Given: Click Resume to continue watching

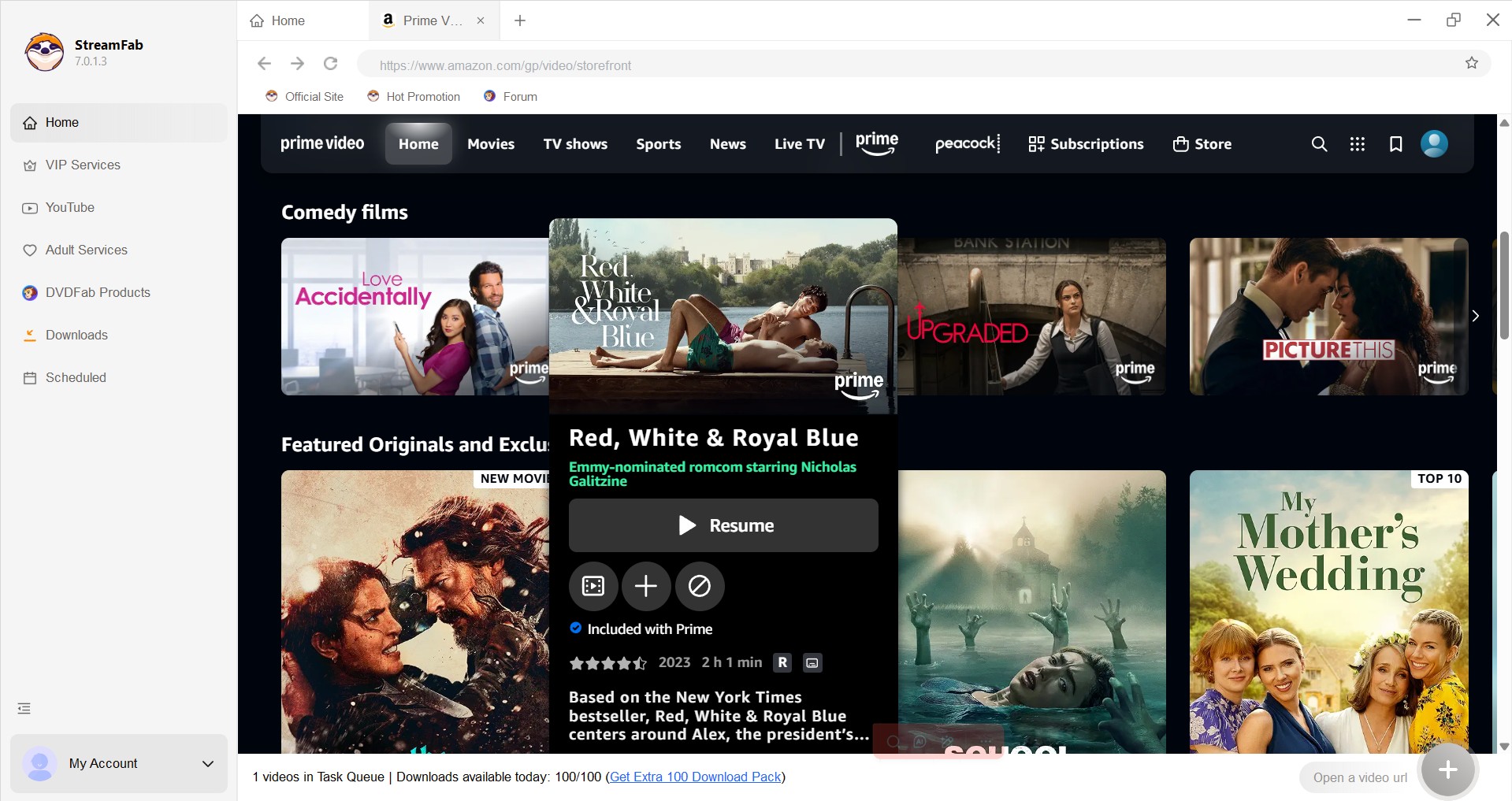Looking at the screenshot, I should pyautogui.click(x=723, y=525).
